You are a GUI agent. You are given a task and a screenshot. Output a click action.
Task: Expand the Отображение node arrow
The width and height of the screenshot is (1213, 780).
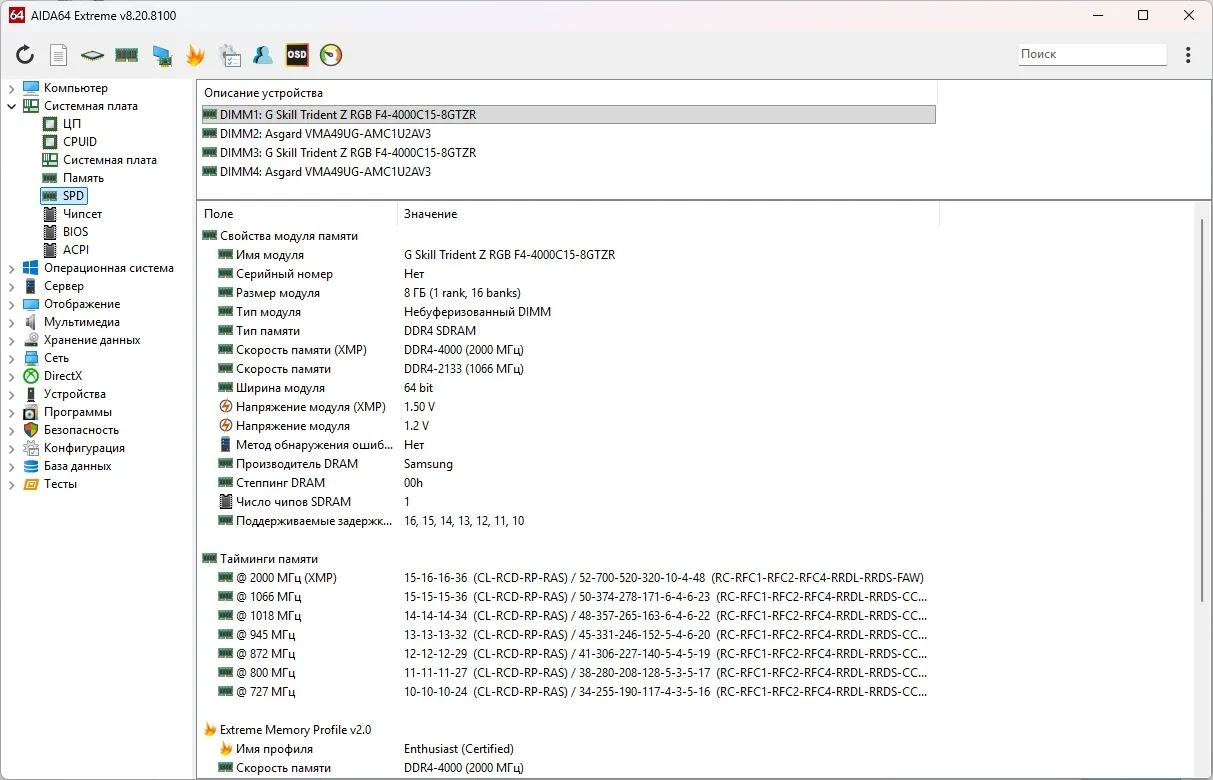click(x=11, y=304)
